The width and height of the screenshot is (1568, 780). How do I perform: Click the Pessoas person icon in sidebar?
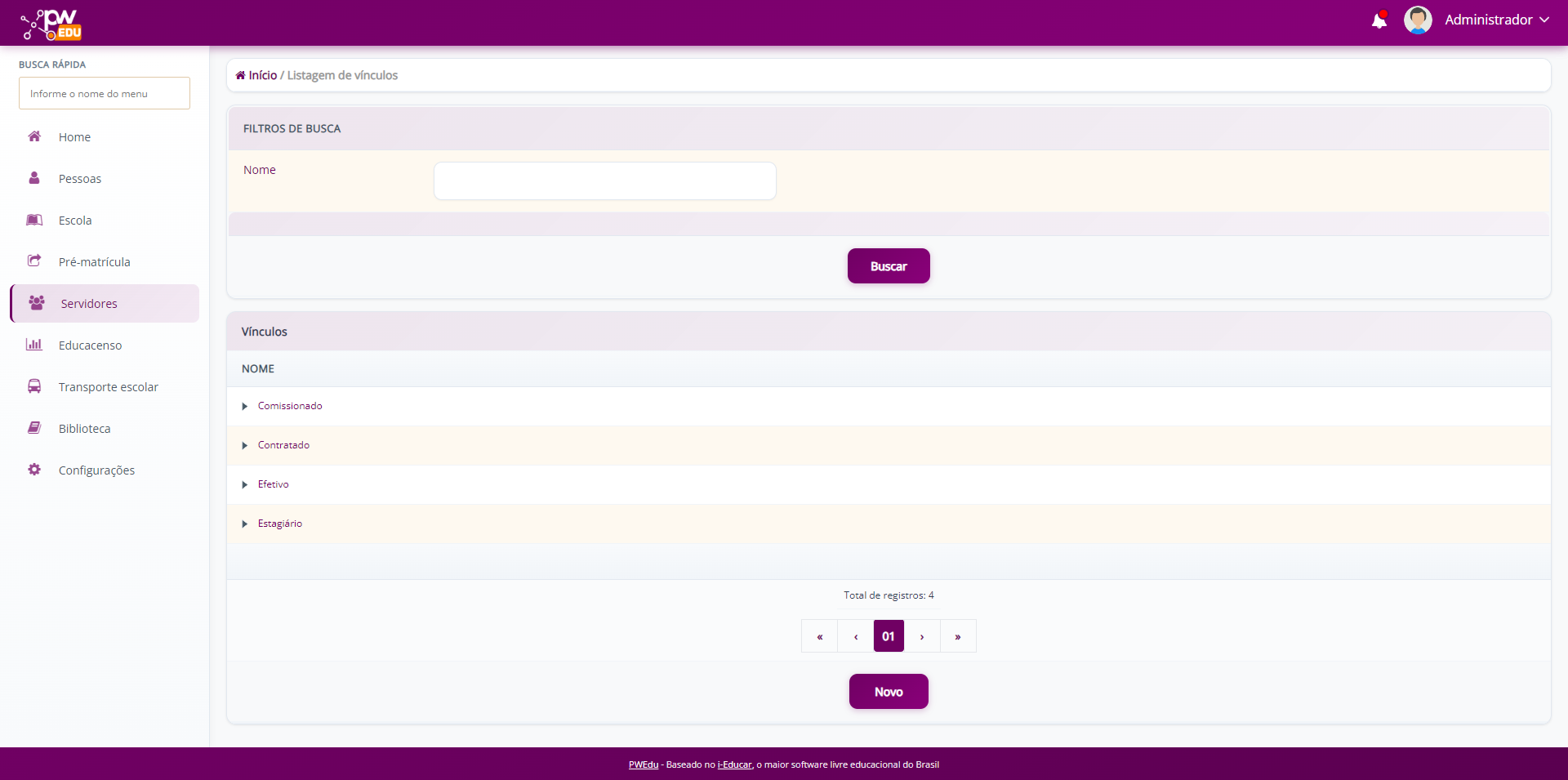(34, 178)
